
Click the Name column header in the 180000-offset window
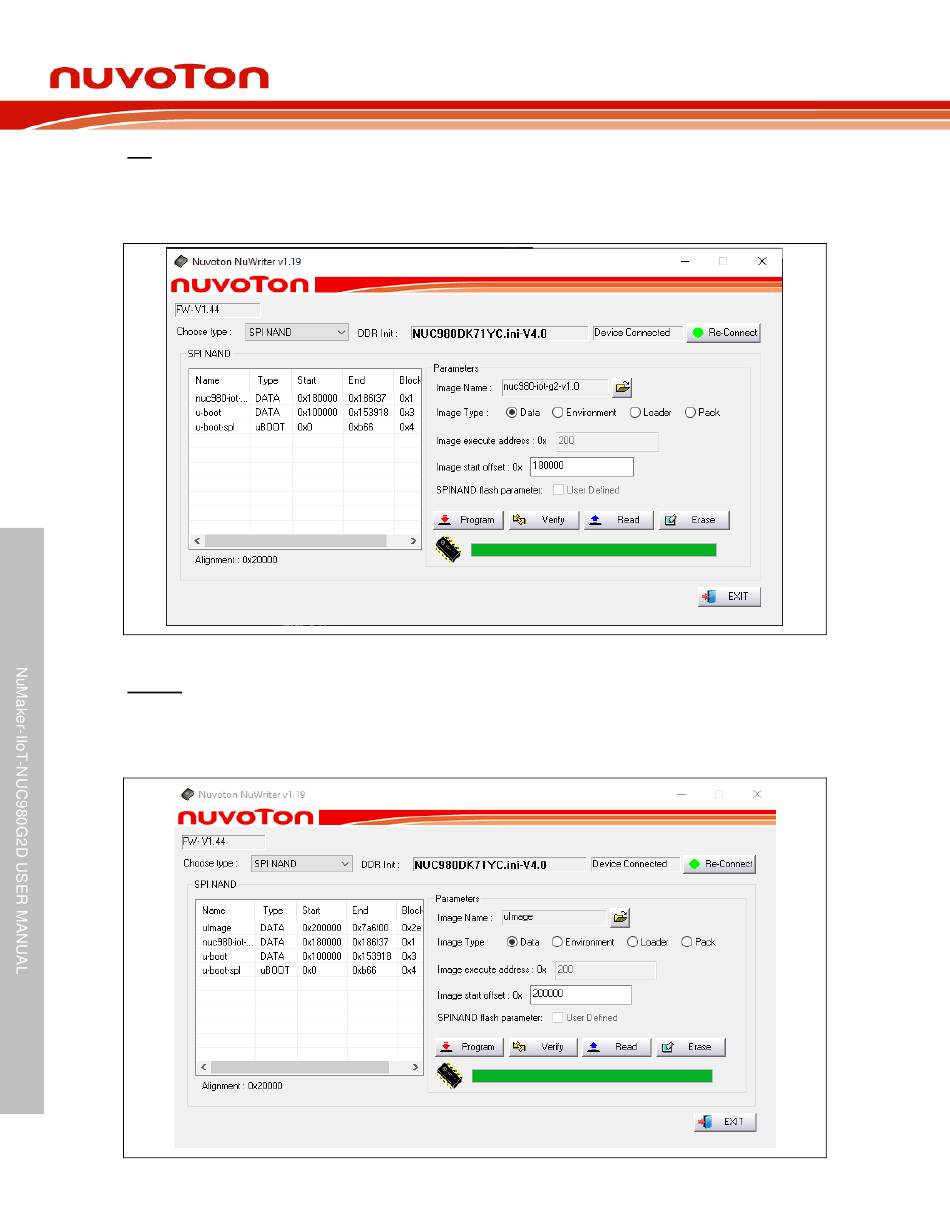click(220, 380)
